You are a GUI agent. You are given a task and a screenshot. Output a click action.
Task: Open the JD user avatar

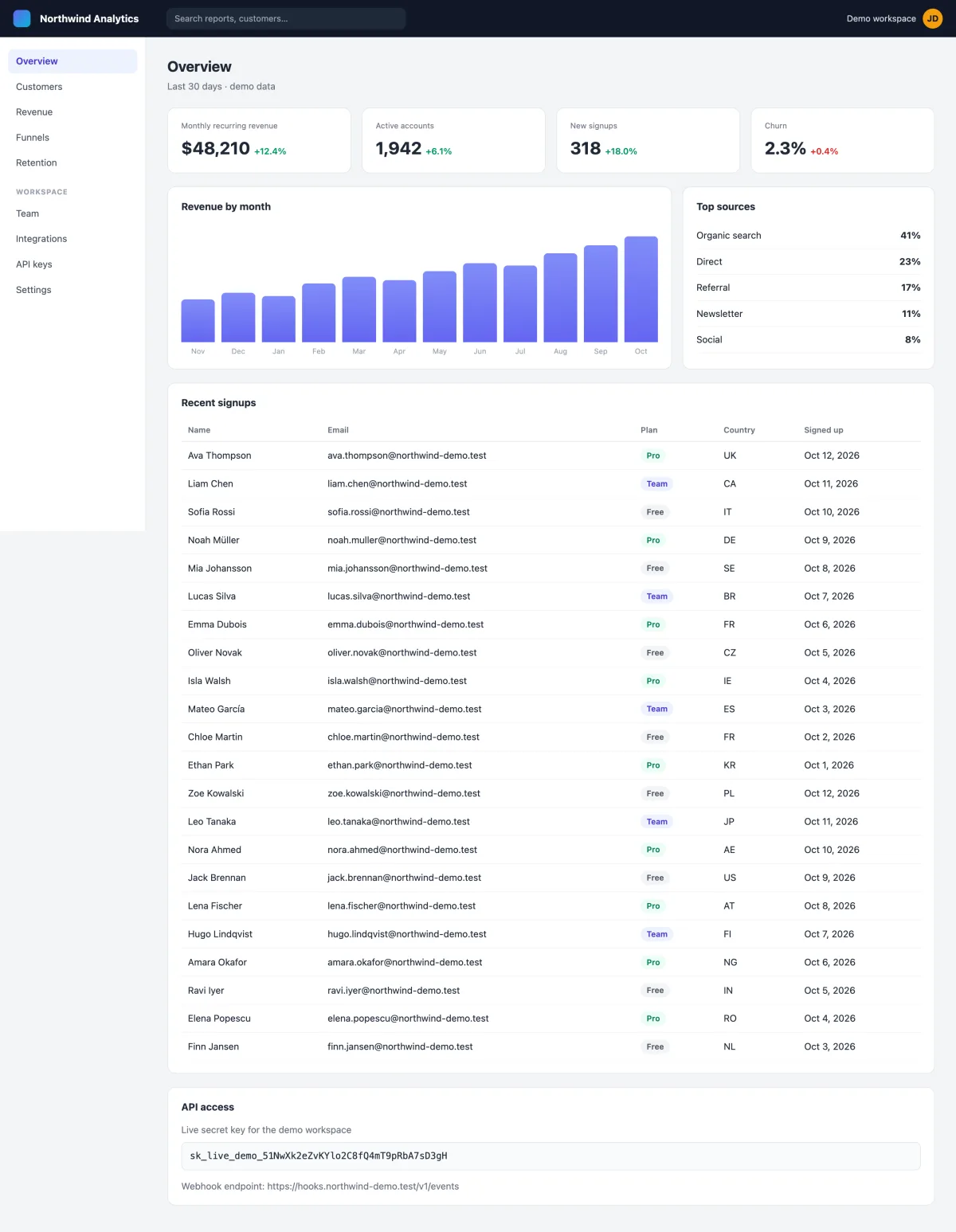932,18
